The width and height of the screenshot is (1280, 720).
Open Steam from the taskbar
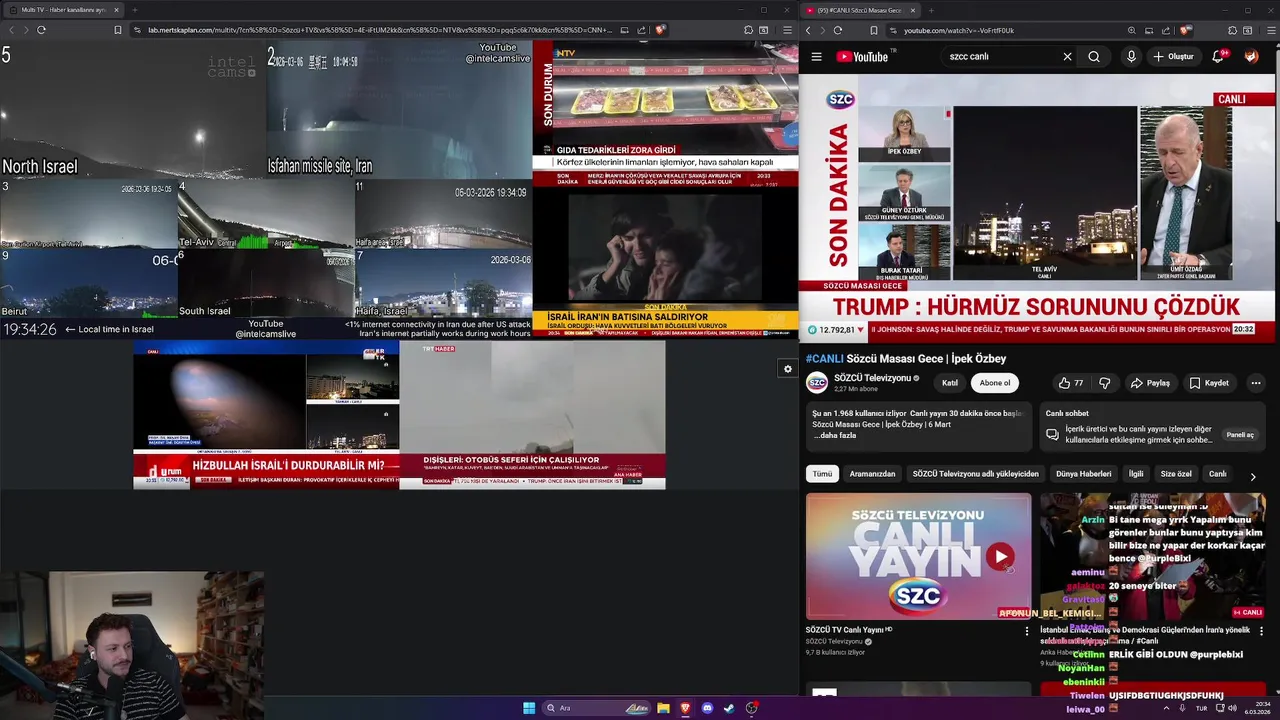tap(729, 708)
